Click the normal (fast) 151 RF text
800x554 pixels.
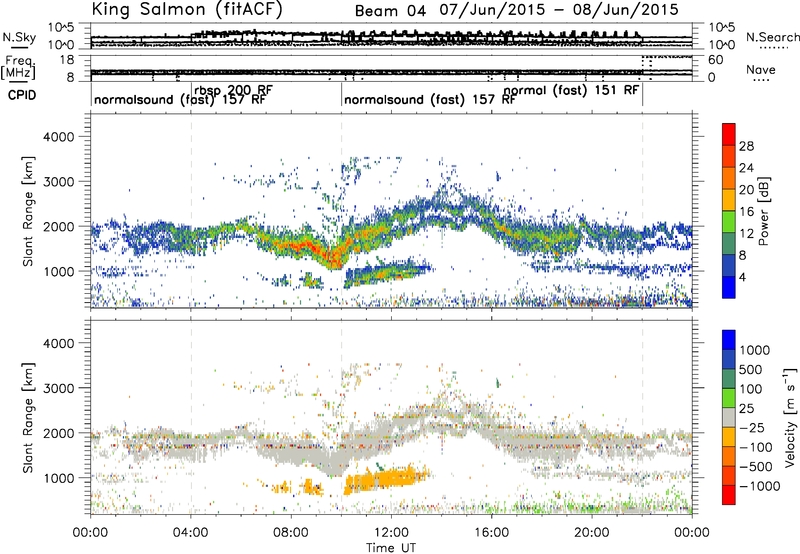(x=571, y=90)
